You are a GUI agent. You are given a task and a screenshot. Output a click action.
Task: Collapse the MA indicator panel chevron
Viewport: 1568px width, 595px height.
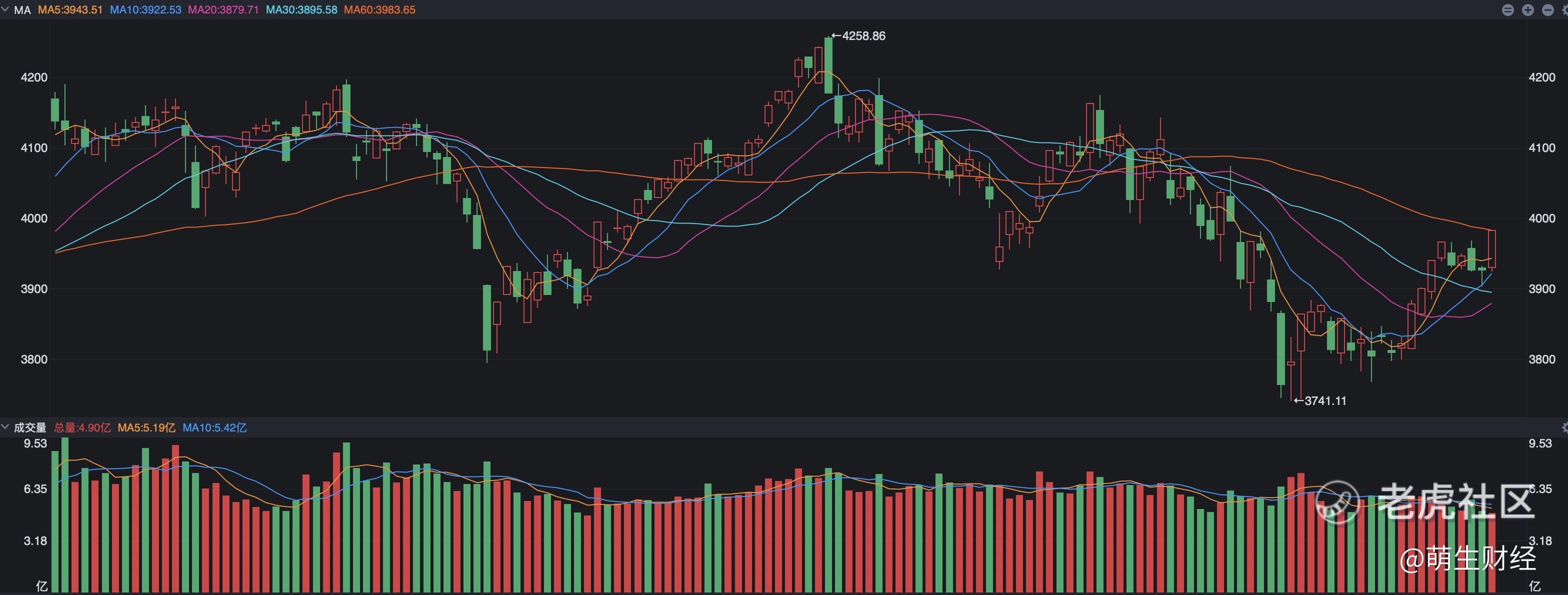(5, 9)
